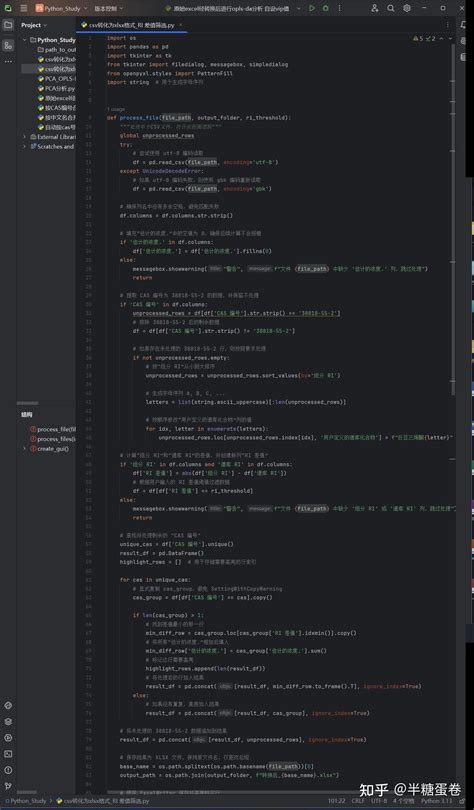Open the Notifications bell icon
This screenshot has height=810, width=474.
click(x=464, y=25)
